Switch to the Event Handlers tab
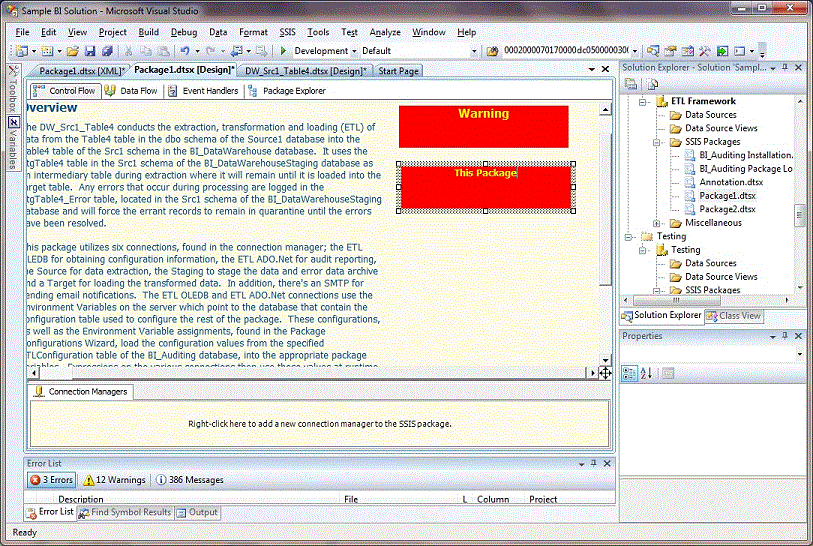The image size is (813, 546). 203,91
